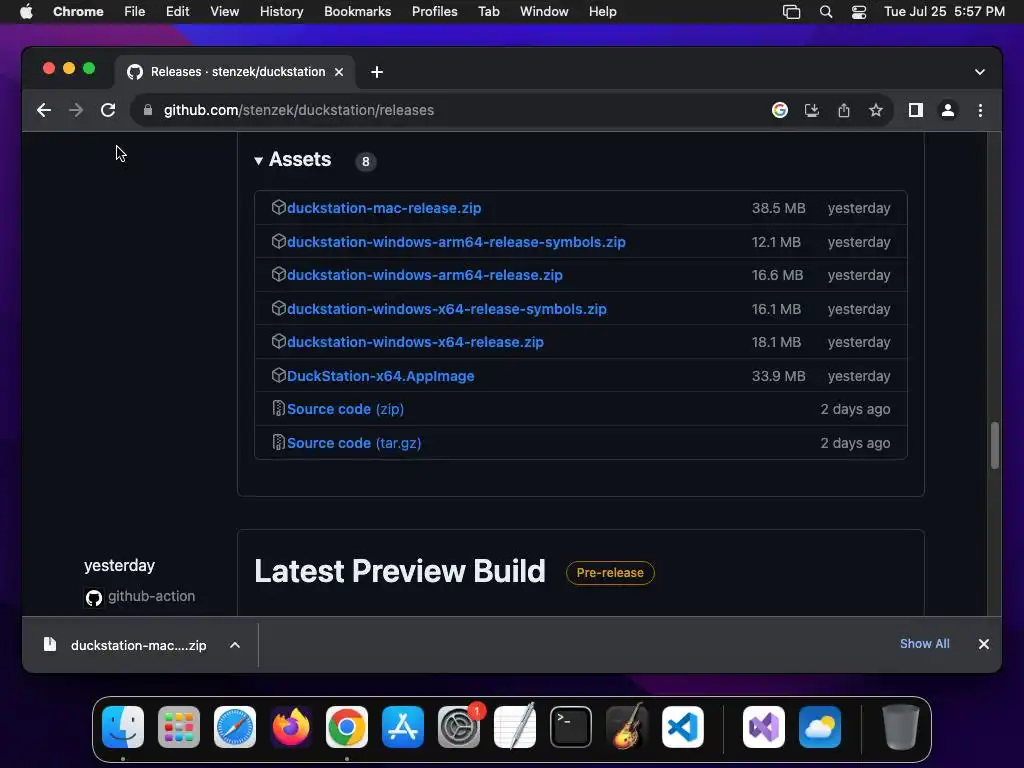Click the Share icon in address bar
Viewport: 1024px width, 768px height.
844,110
